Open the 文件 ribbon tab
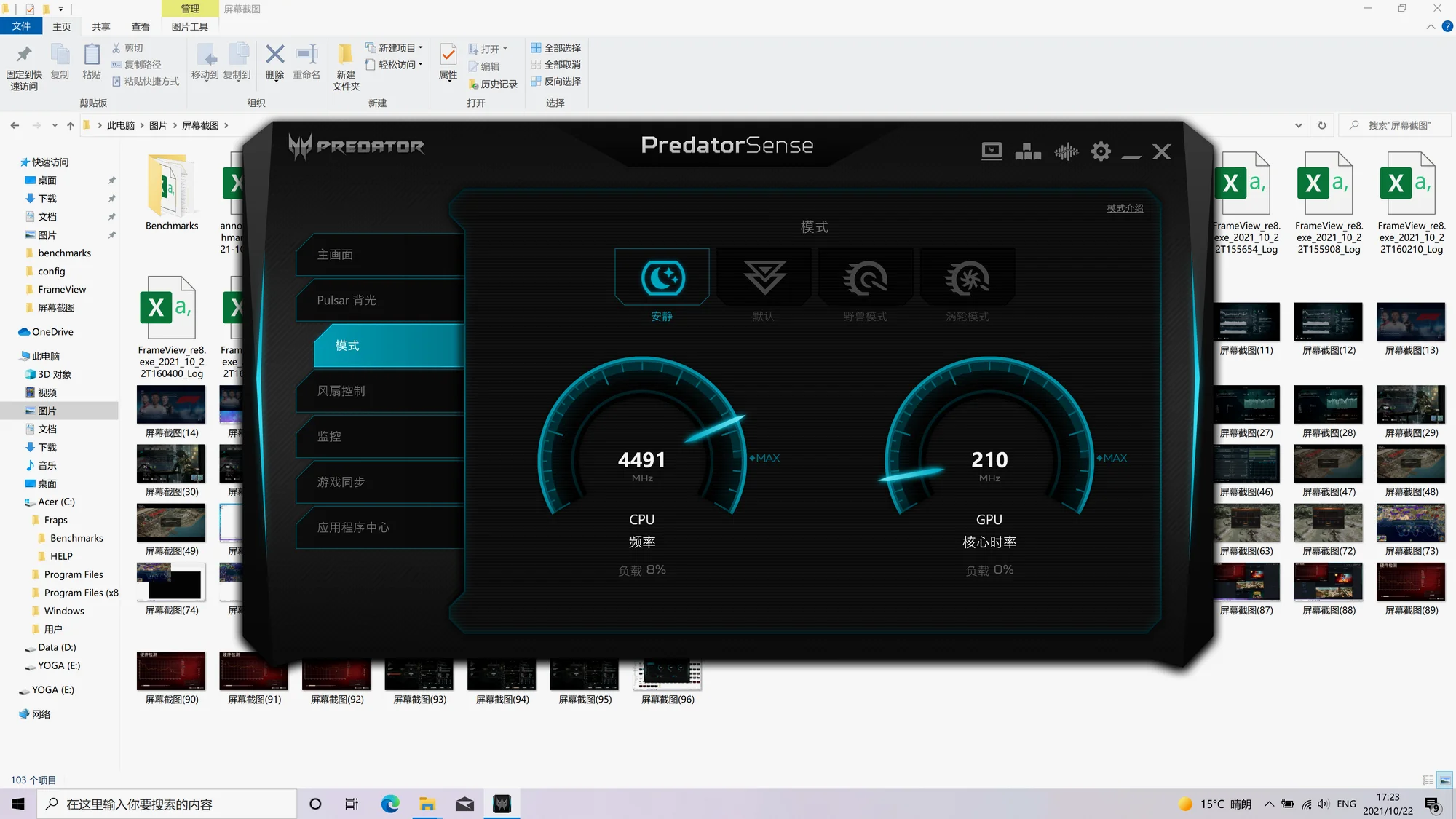The width and height of the screenshot is (1456, 819). 21,26
